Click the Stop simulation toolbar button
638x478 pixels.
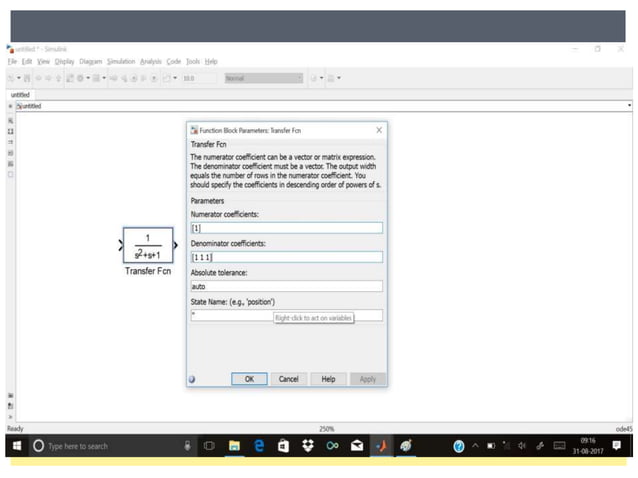[x=154, y=78]
